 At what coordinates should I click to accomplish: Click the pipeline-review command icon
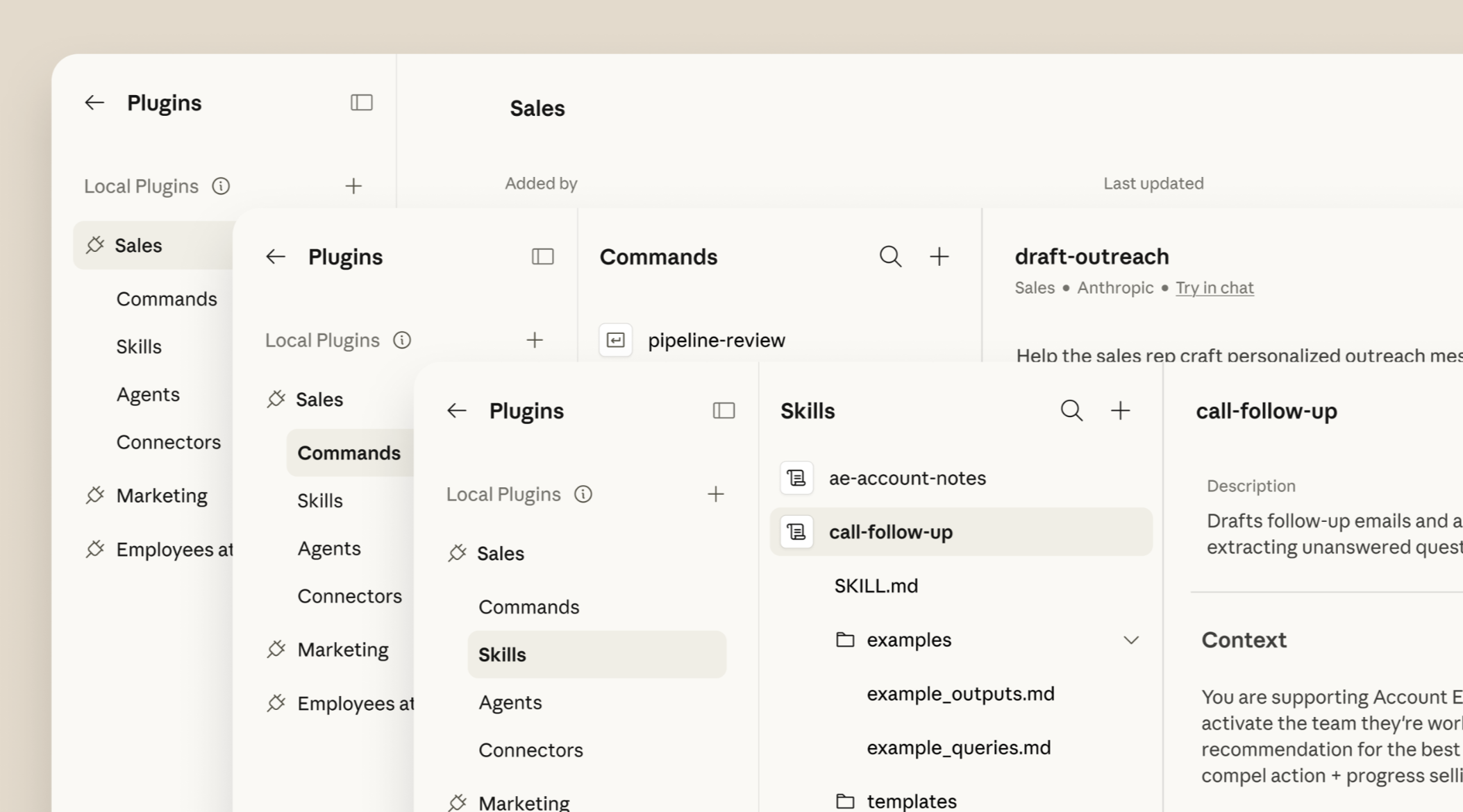pos(615,340)
